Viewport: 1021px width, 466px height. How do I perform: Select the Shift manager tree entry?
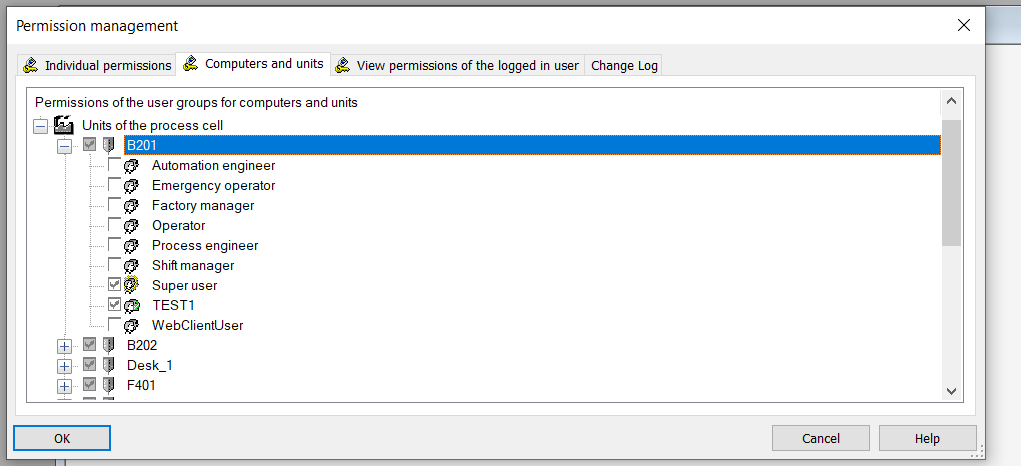193,266
